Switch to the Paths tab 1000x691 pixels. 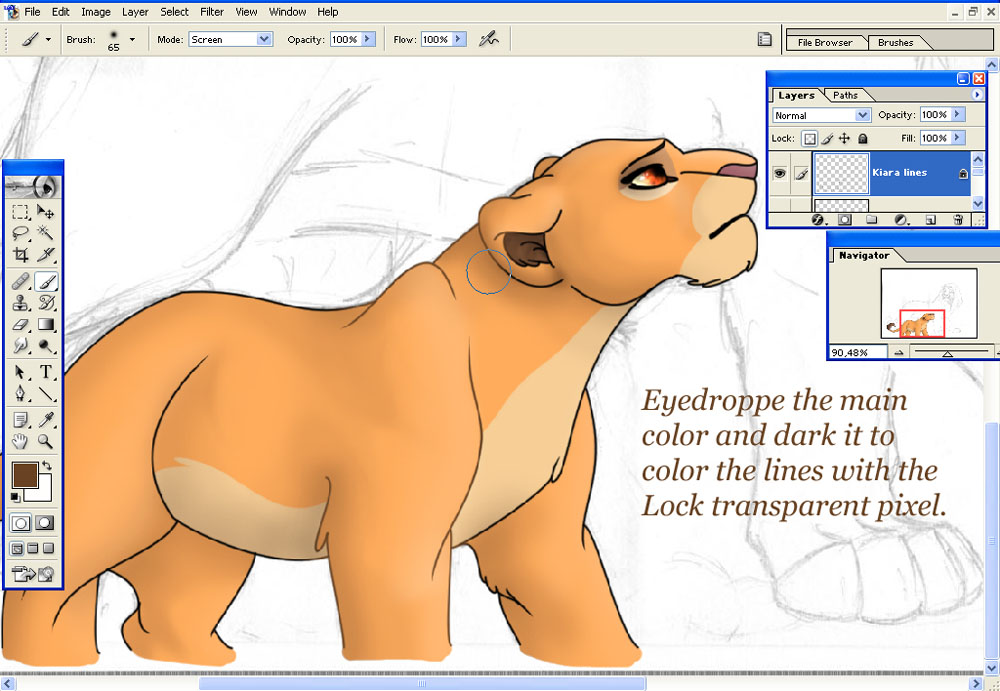[x=845, y=95]
